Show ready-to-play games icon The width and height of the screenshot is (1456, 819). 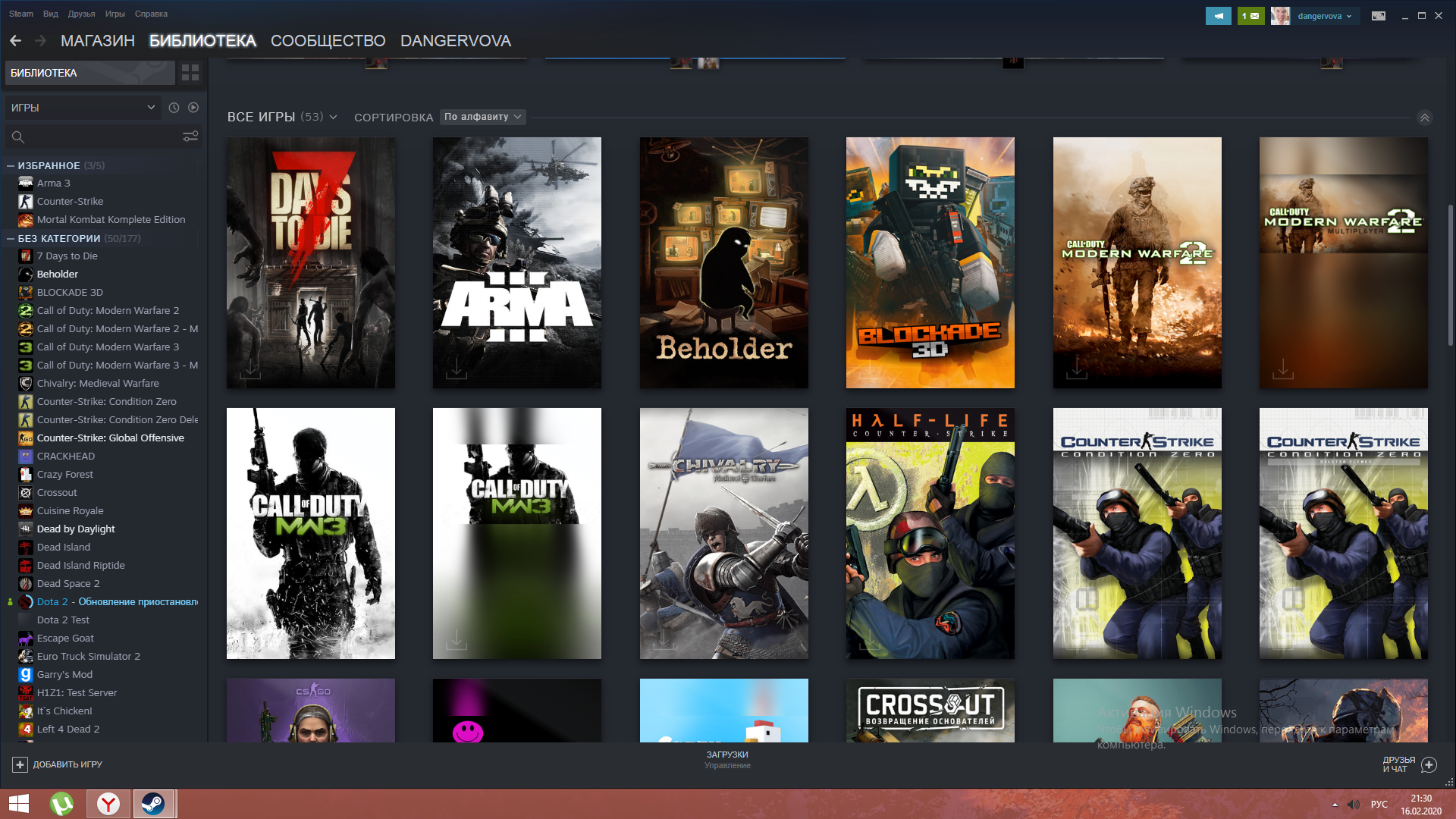point(193,108)
